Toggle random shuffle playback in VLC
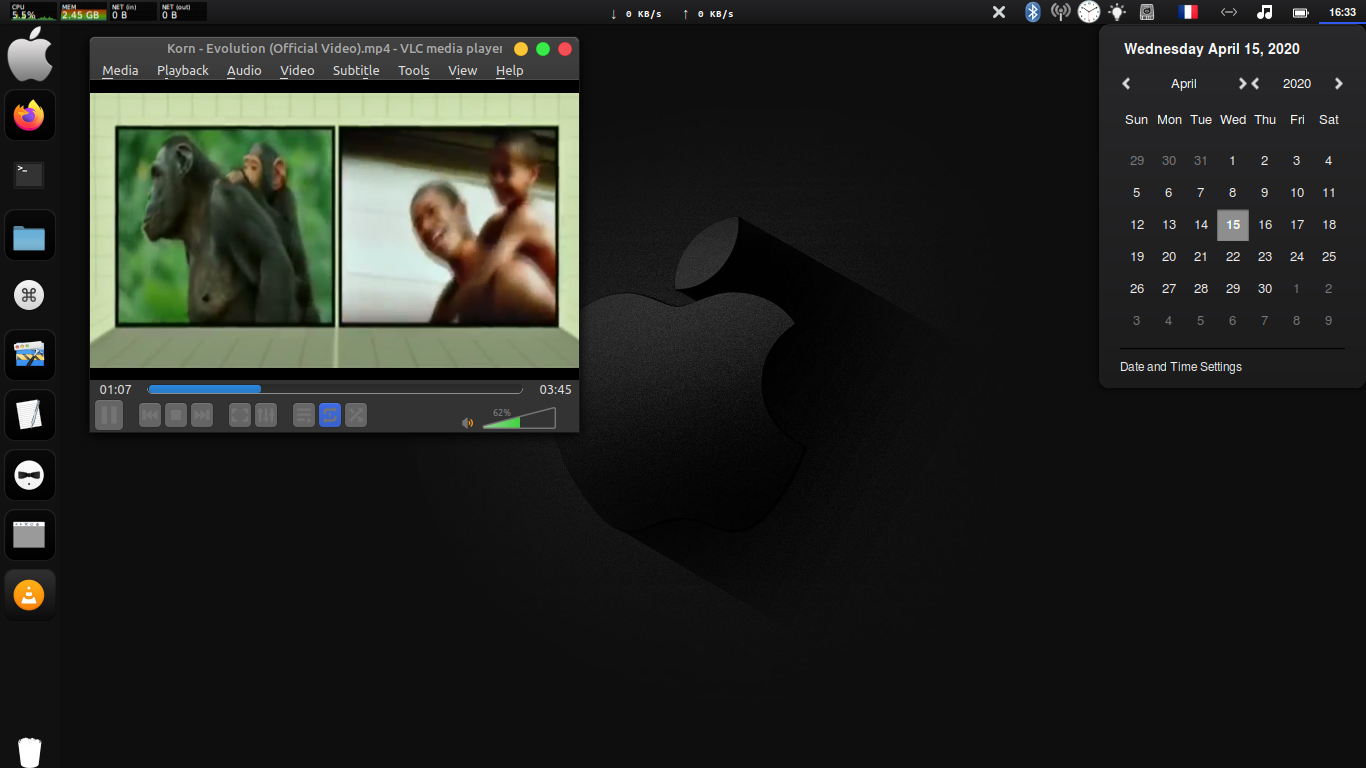This screenshot has height=768, width=1366. click(x=356, y=415)
